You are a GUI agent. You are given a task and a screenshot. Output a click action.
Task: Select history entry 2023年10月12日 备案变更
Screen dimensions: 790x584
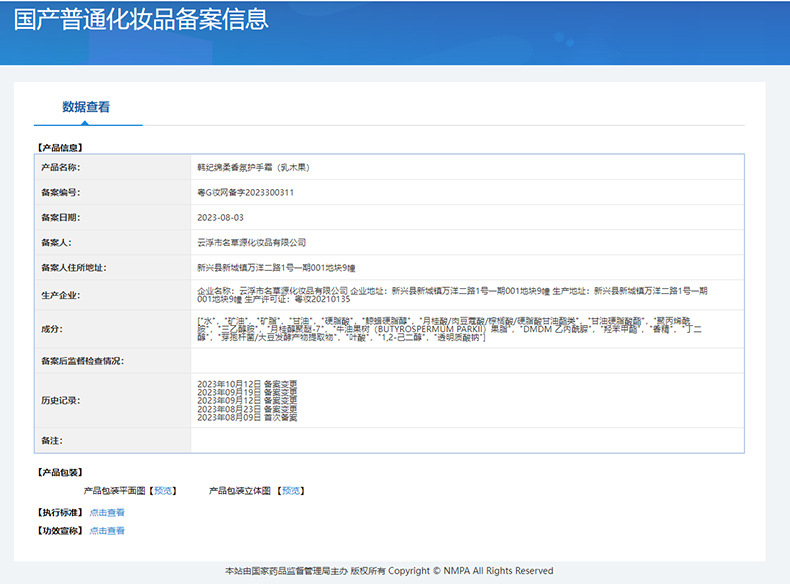click(247, 384)
